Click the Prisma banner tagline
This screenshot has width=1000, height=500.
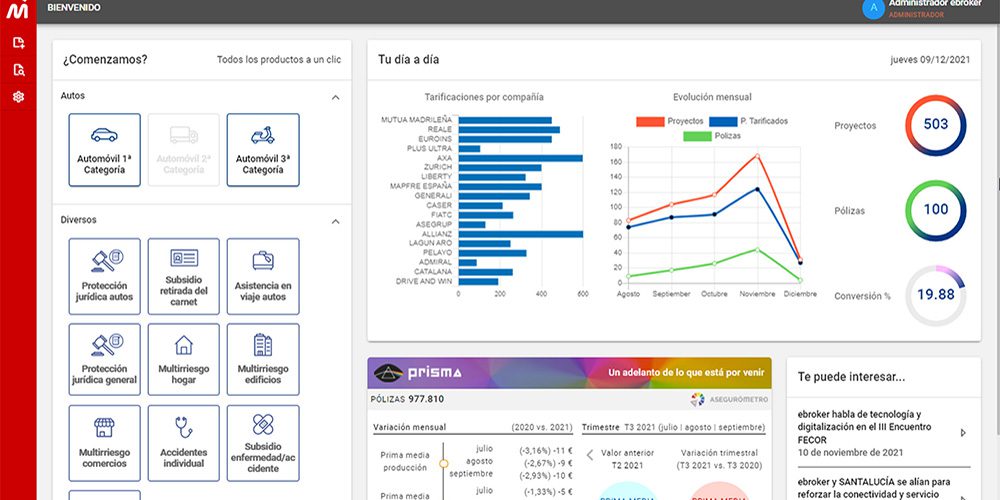pyautogui.click(x=685, y=372)
